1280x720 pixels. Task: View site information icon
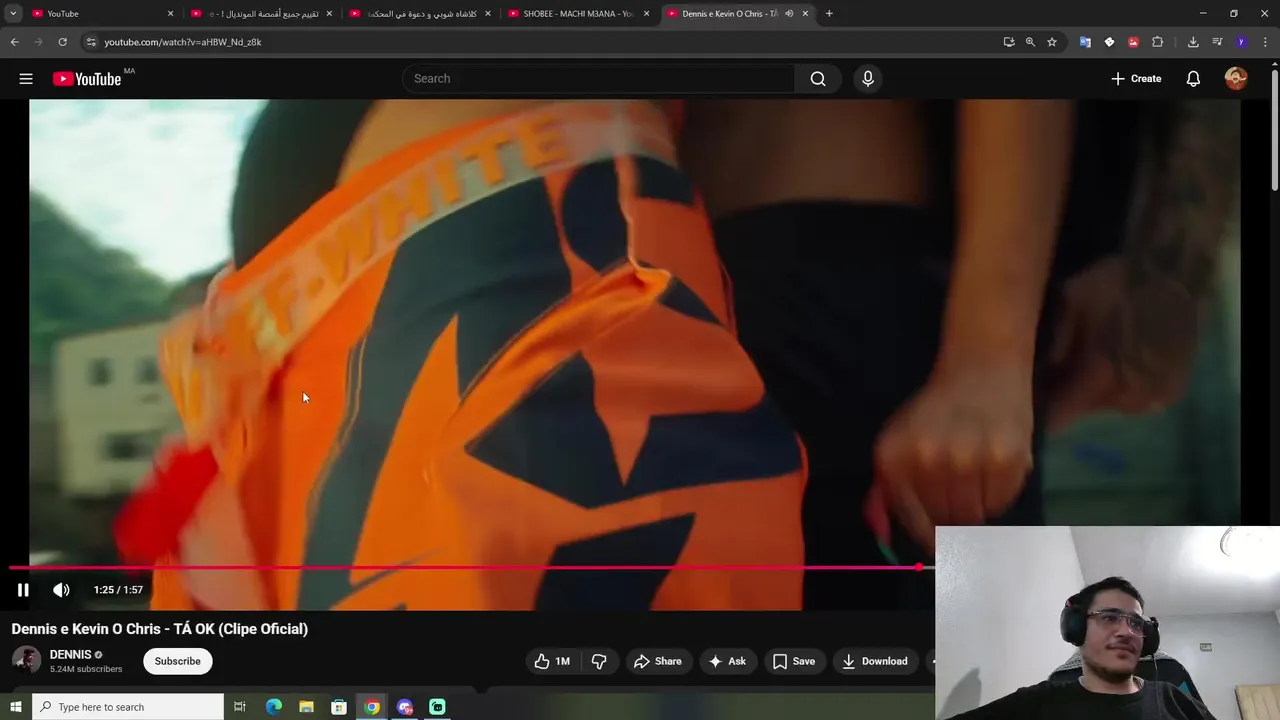click(x=91, y=42)
